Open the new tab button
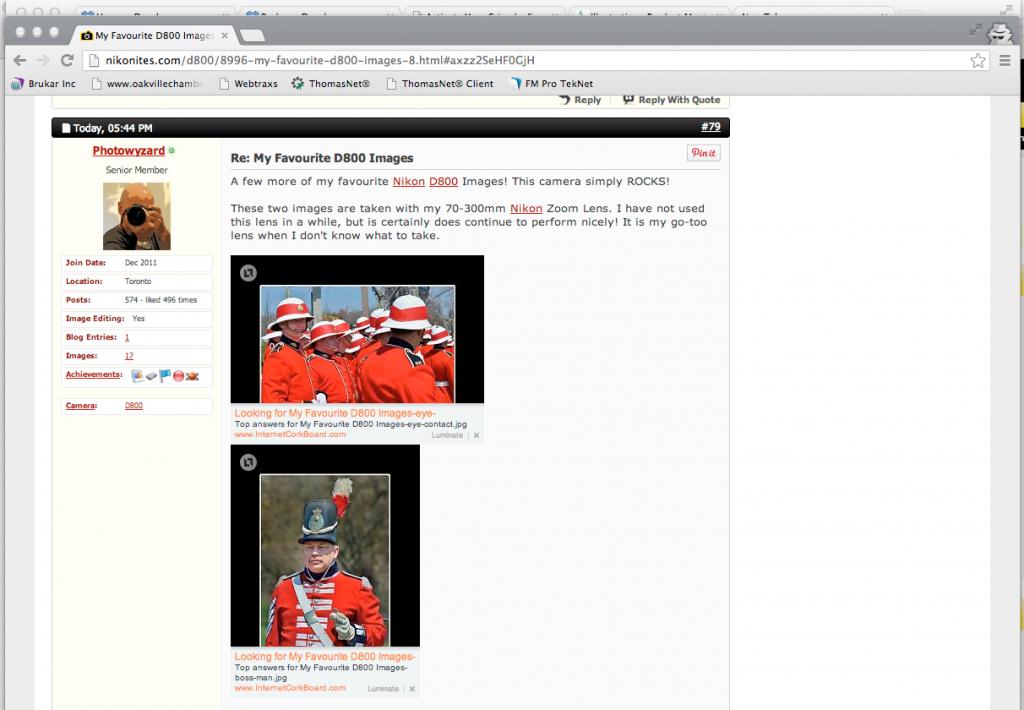 pyautogui.click(x=252, y=35)
